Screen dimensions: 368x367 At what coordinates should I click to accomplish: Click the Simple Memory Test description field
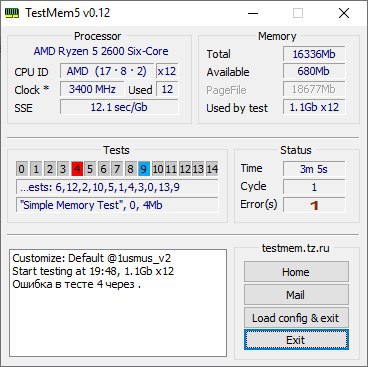pyautogui.click(x=117, y=205)
